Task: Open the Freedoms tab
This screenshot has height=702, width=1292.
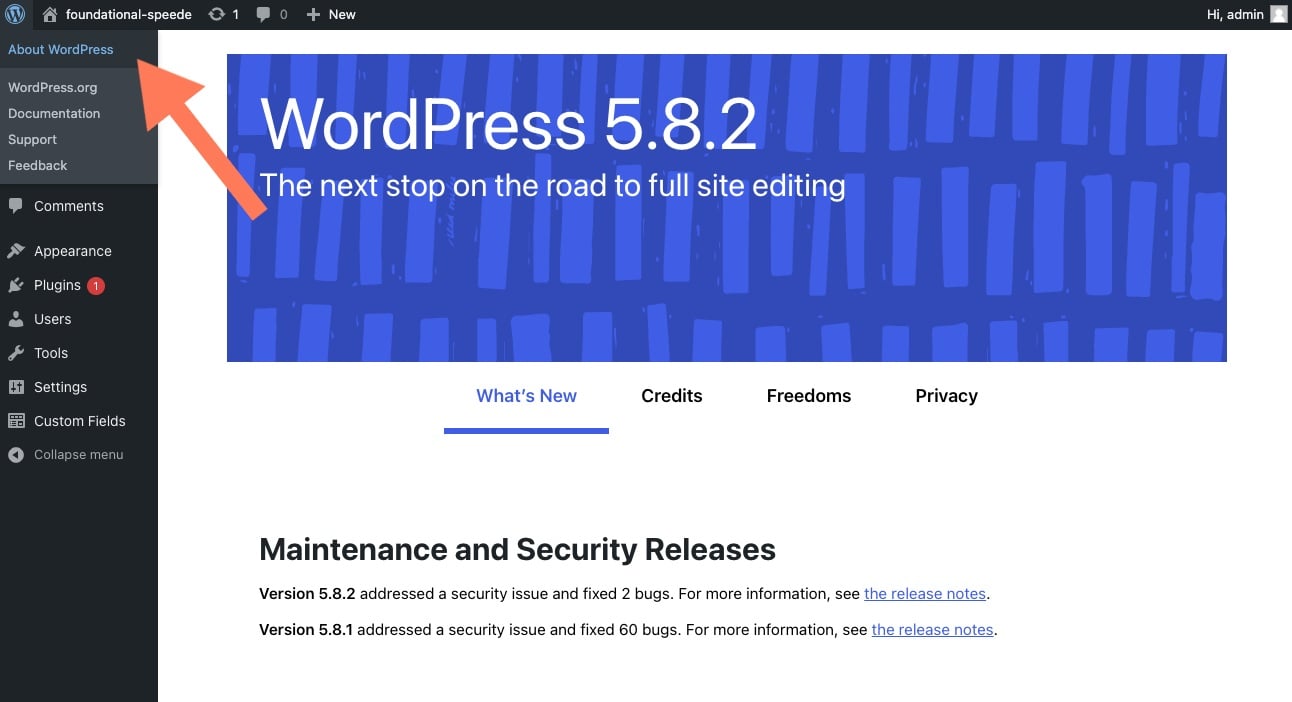Action: 808,395
